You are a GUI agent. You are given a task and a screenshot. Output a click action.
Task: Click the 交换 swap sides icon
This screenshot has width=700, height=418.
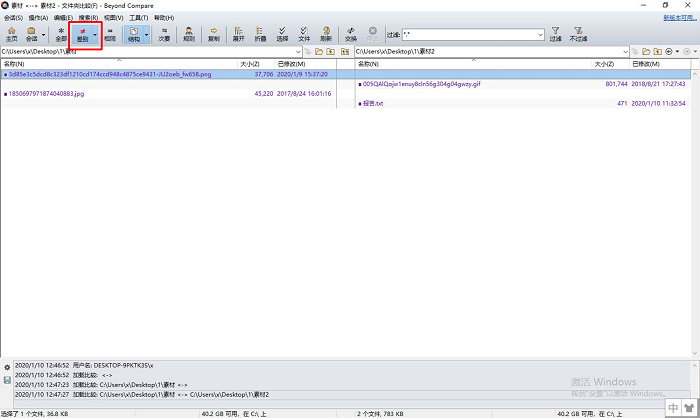[351, 34]
